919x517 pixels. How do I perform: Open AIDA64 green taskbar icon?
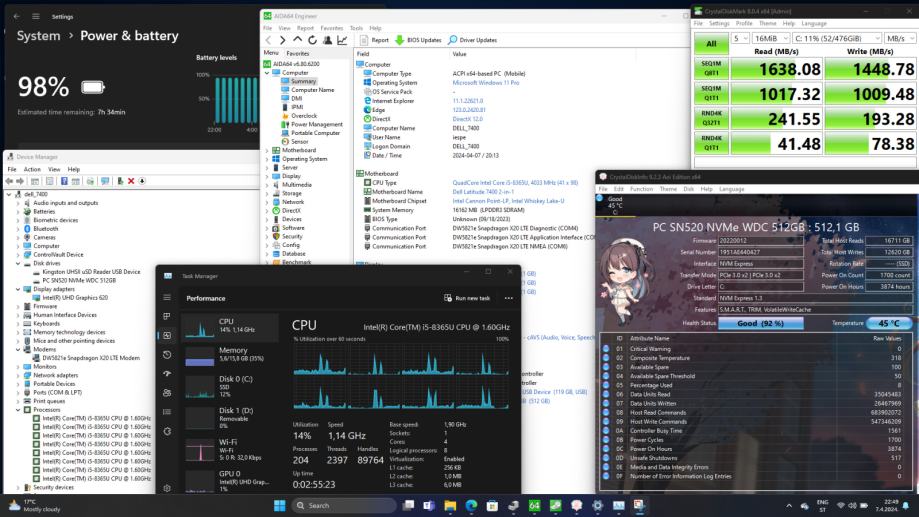[535, 505]
